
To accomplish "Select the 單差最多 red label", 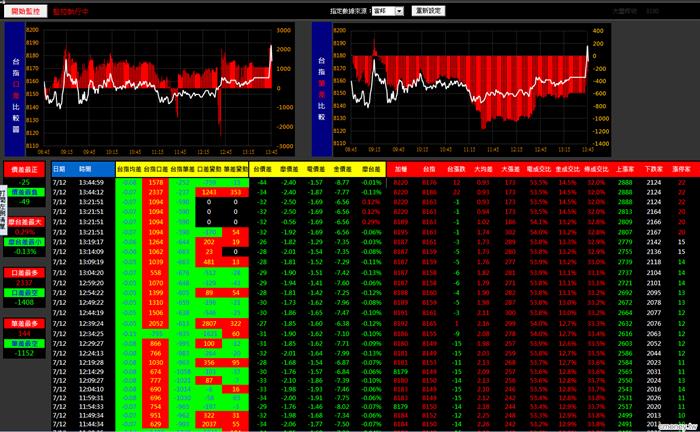I will 25,324.
